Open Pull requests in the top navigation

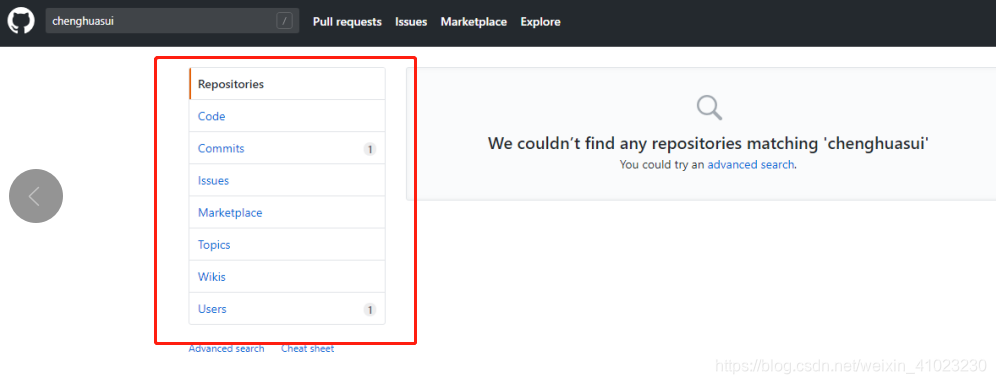[x=347, y=22]
